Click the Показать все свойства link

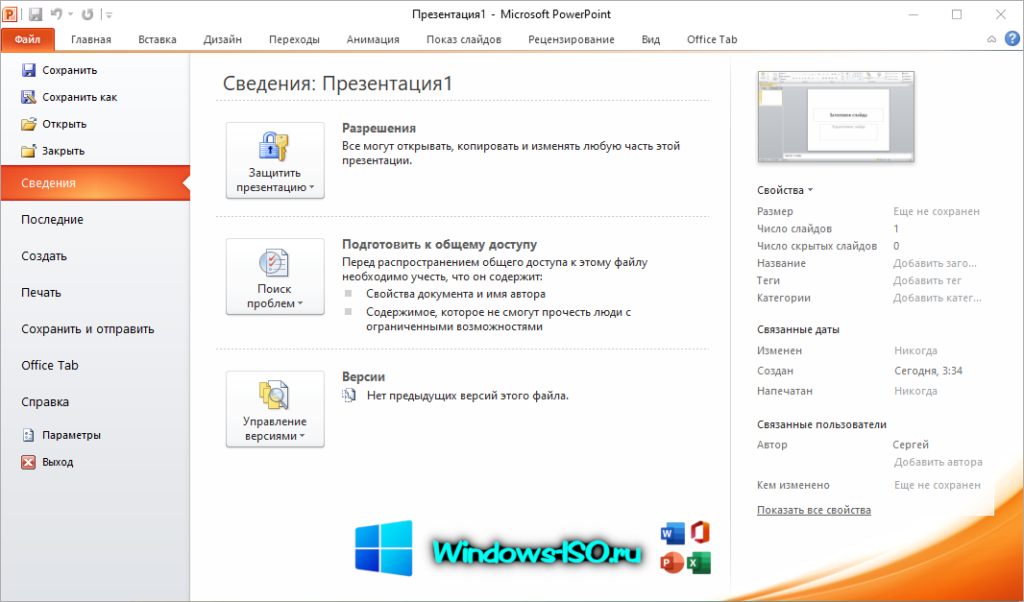pos(814,510)
